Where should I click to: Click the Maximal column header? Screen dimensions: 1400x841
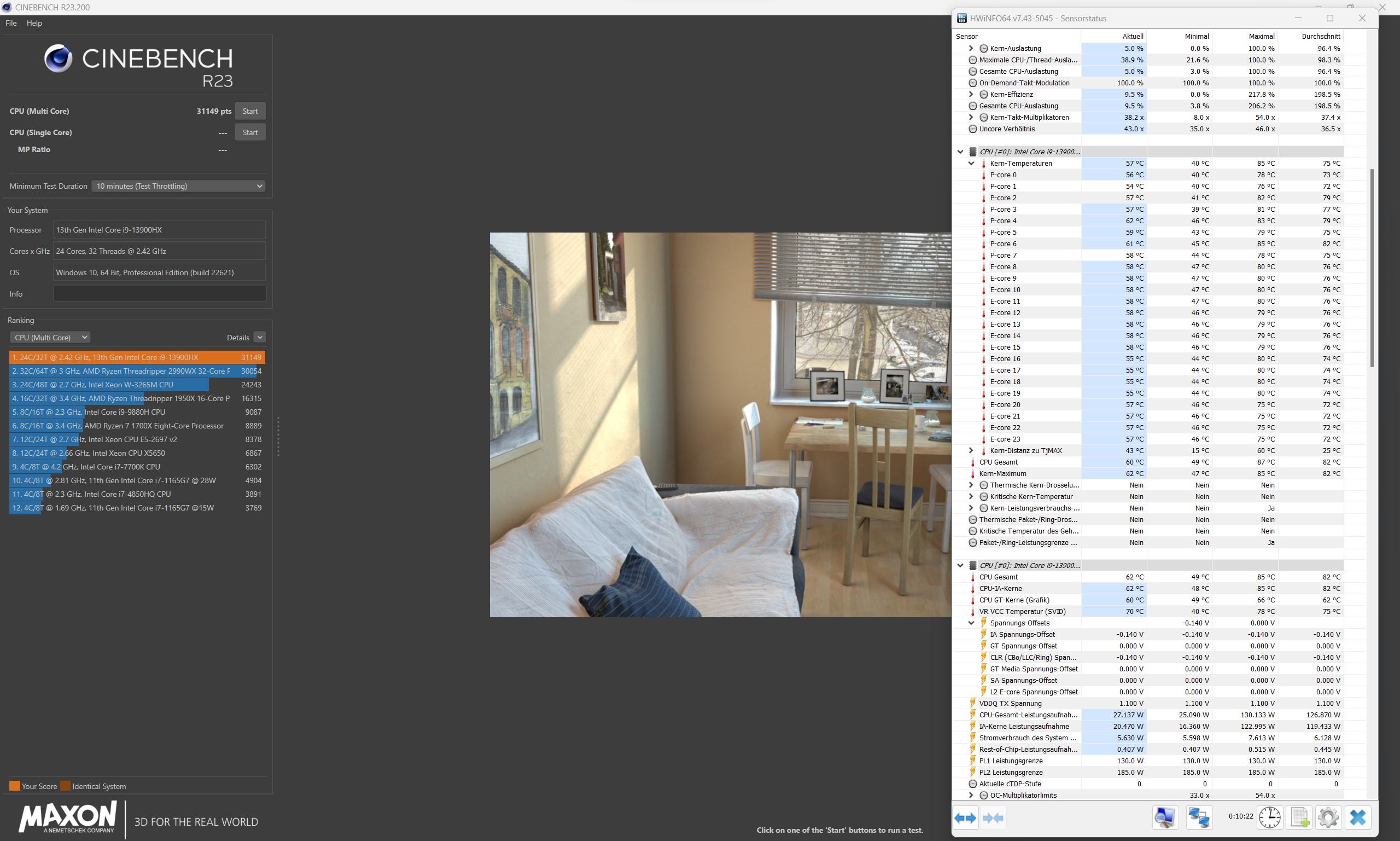[x=1245, y=36]
